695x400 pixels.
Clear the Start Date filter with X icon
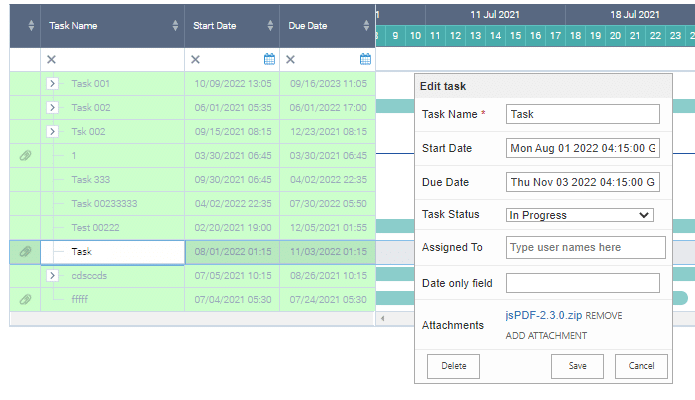[x=195, y=59]
